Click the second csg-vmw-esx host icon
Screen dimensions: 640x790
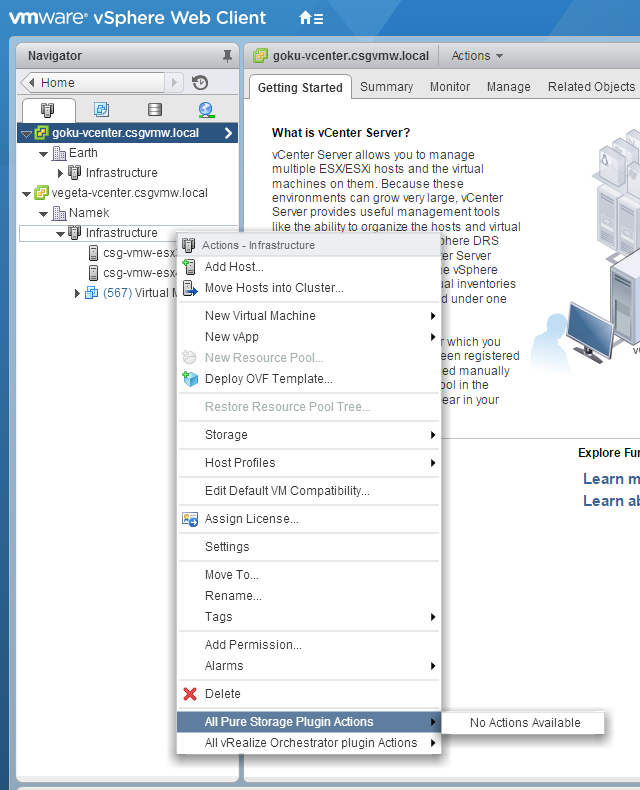93,273
